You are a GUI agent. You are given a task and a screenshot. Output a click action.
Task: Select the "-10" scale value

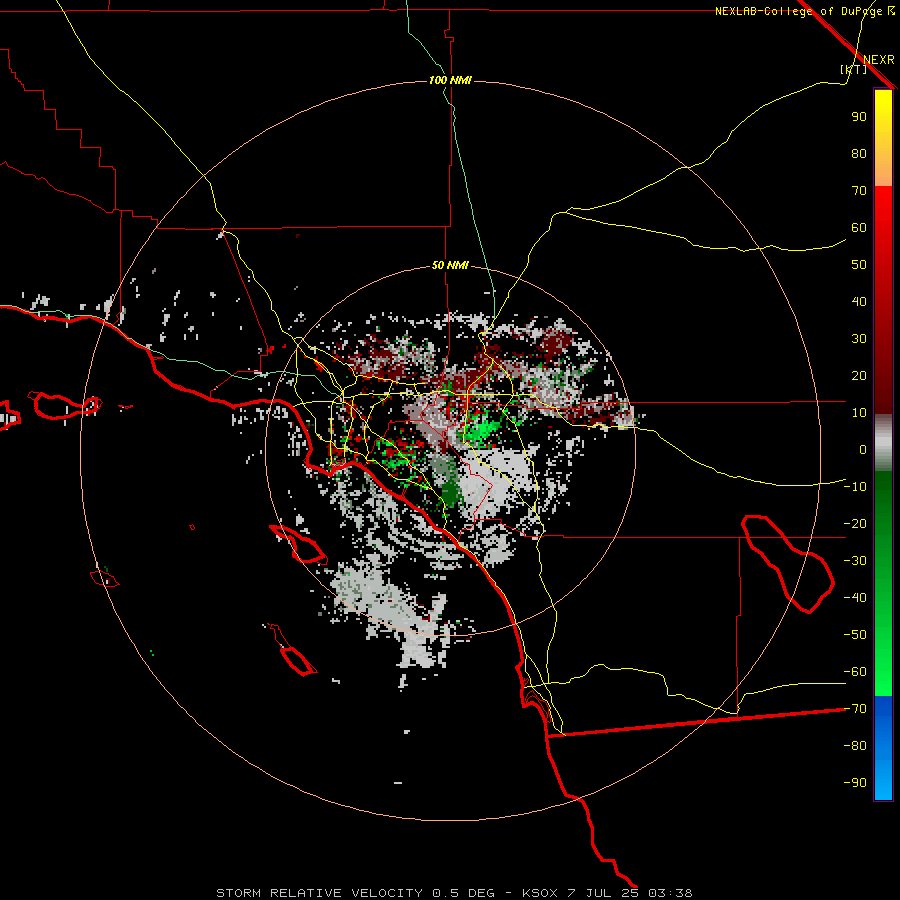pyautogui.click(x=855, y=487)
